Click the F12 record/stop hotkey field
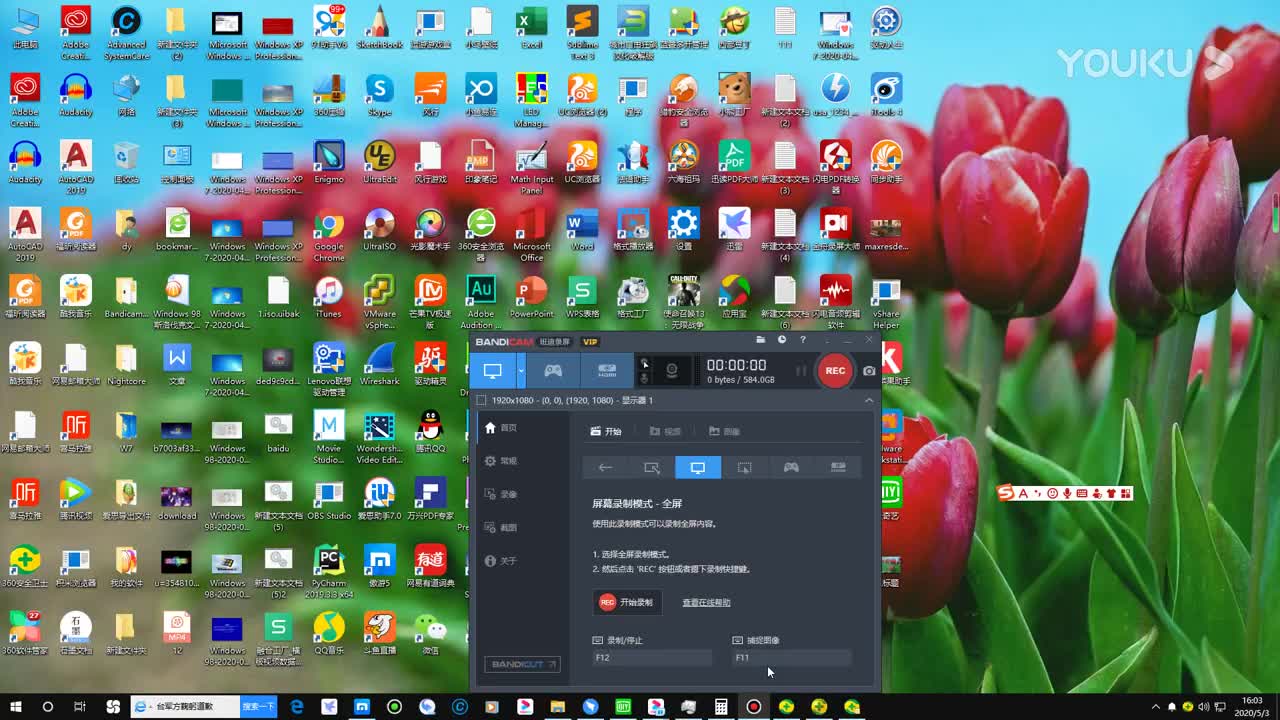This screenshot has width=1280, height=720. (x=652, y=658)
